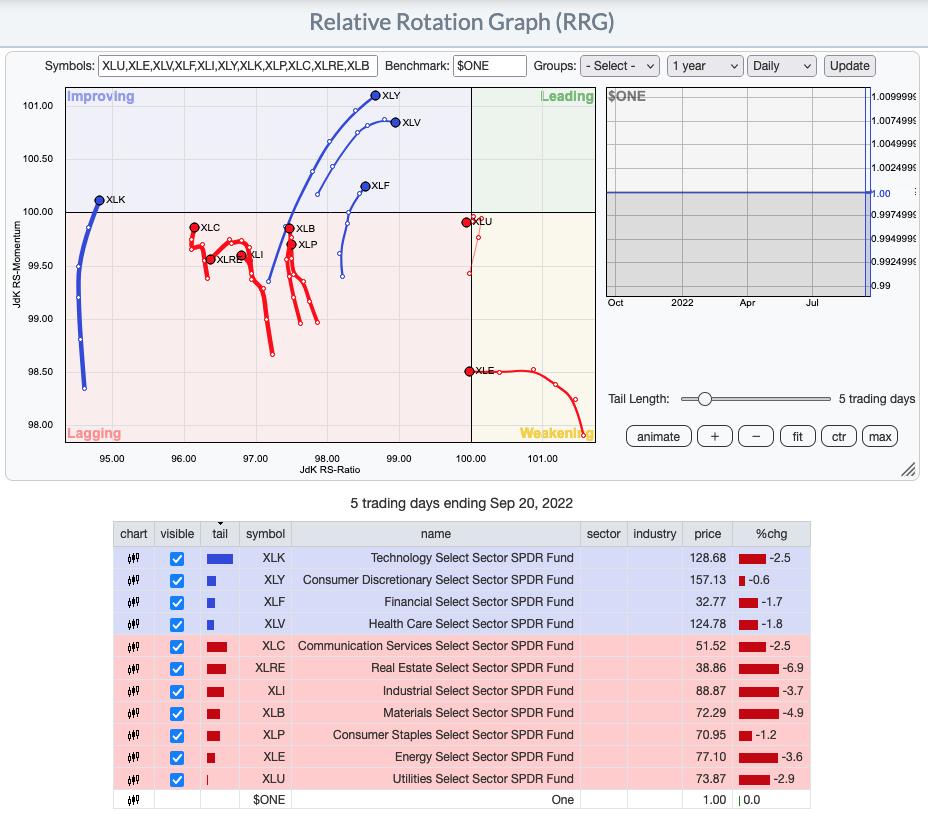Click the XLK tail color bar
This screenshot has width=928, height=814.
pos(220,558)
